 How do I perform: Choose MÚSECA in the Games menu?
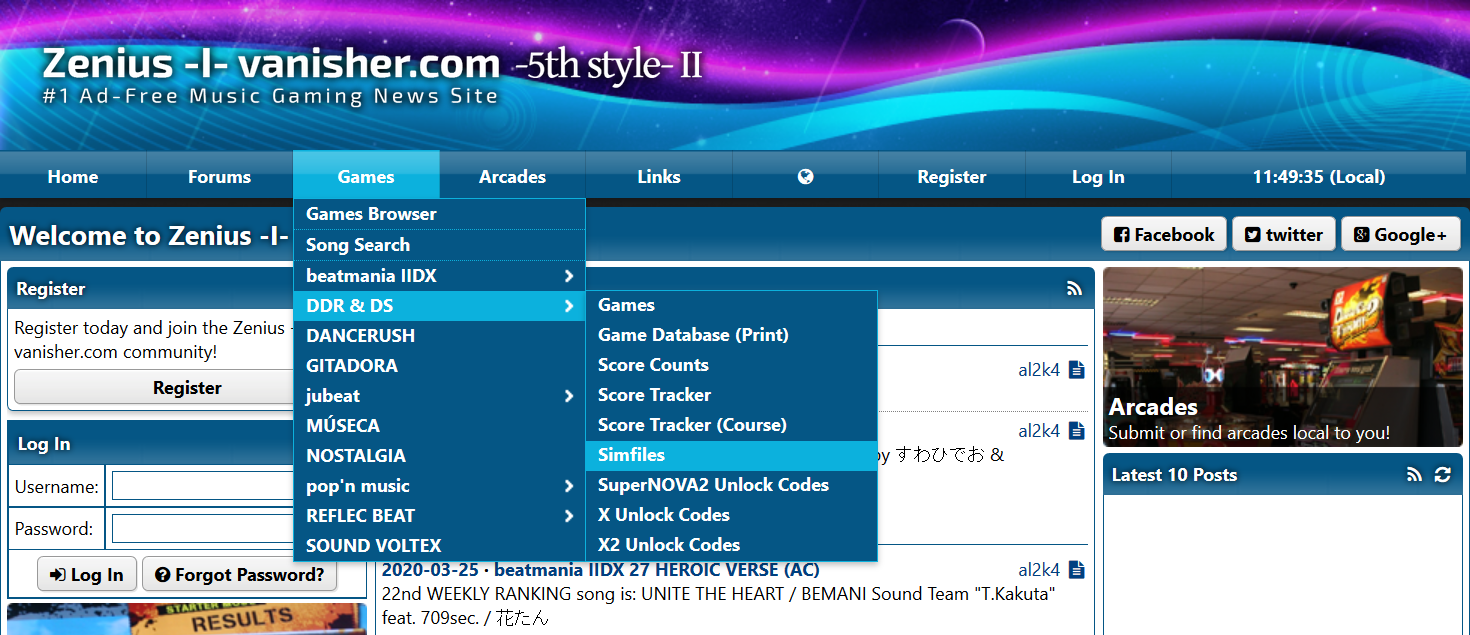(x=439, y=425)
